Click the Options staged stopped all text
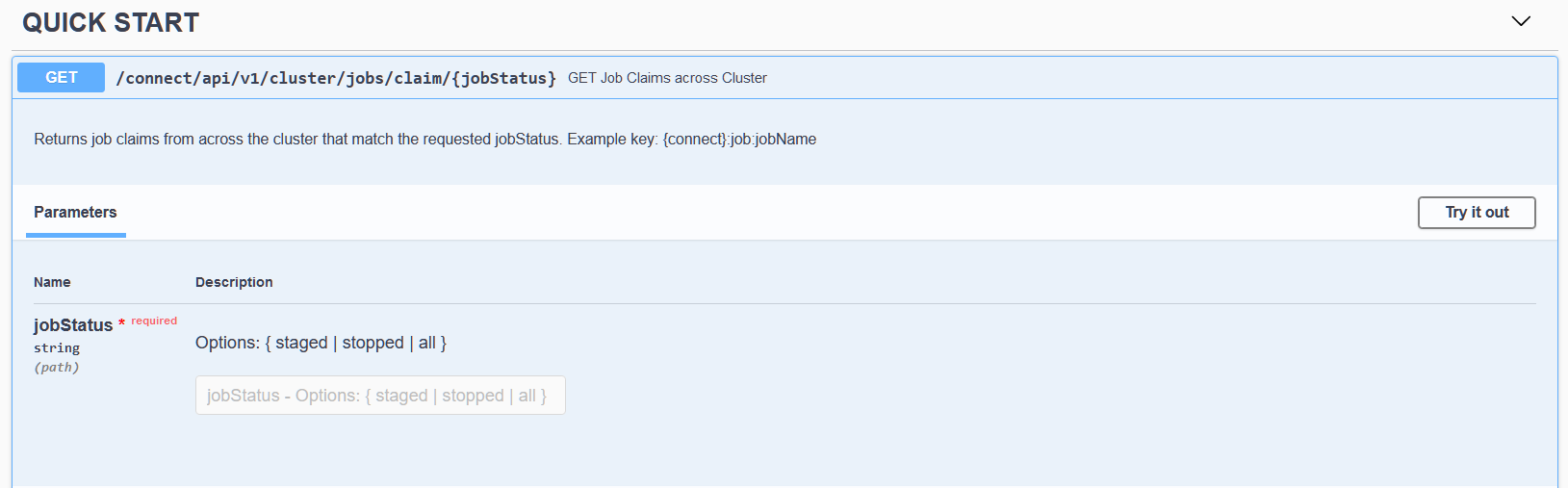 [x=321, y=343]
